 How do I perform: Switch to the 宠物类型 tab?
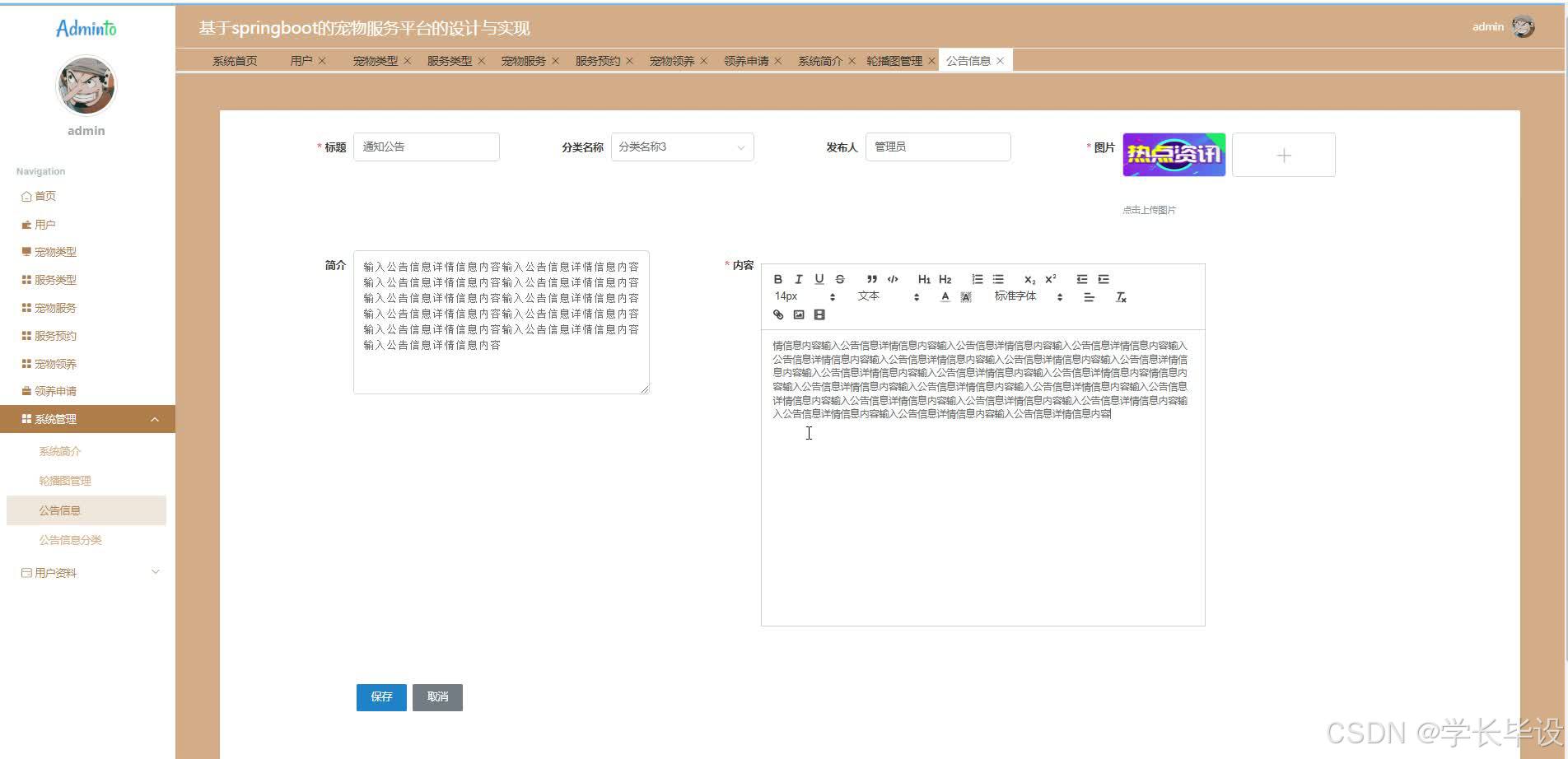click(x=375, y=61)
